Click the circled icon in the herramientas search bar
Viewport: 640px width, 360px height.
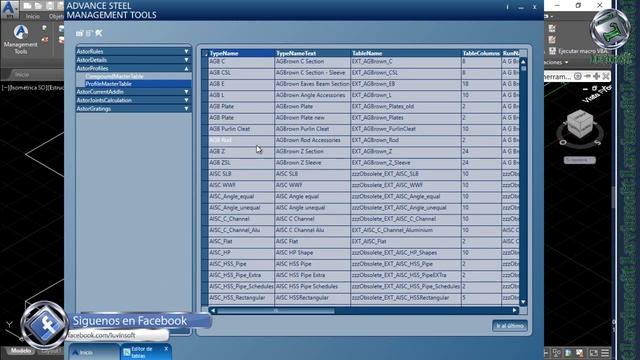click(578, 76)
